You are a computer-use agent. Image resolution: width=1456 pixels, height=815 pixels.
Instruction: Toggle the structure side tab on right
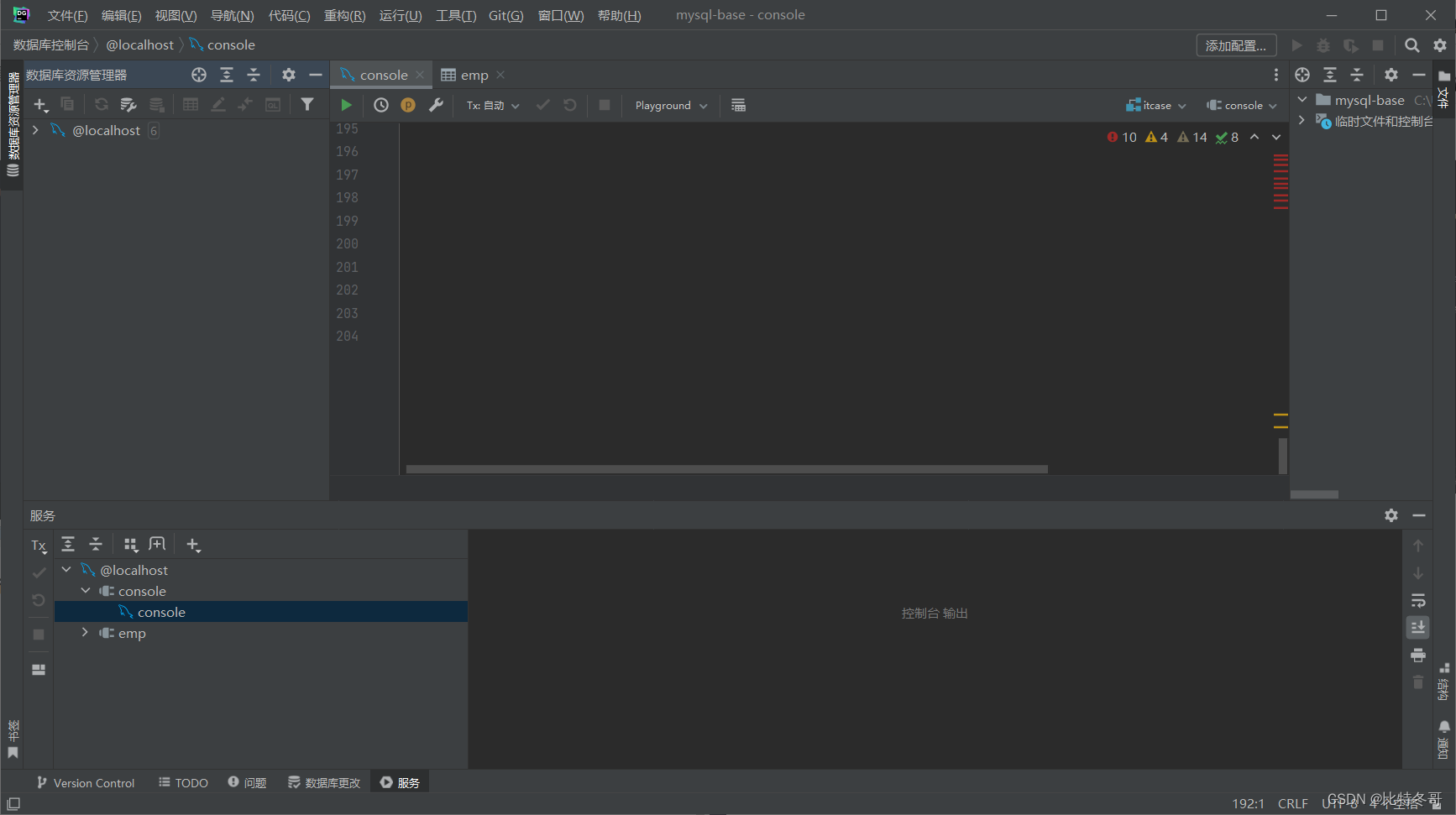(1444, 682)
